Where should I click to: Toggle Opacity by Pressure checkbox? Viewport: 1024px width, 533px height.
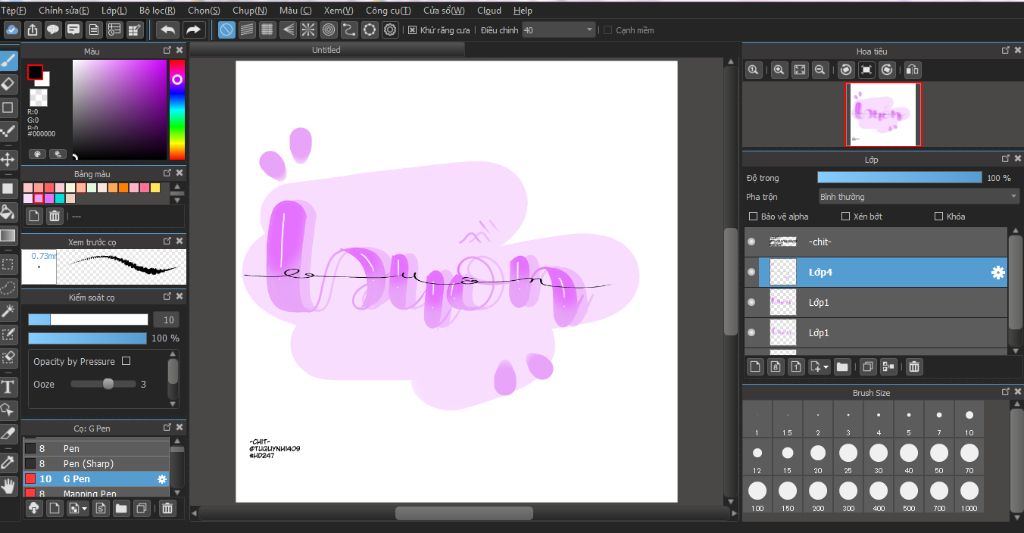tap(126, 361)
